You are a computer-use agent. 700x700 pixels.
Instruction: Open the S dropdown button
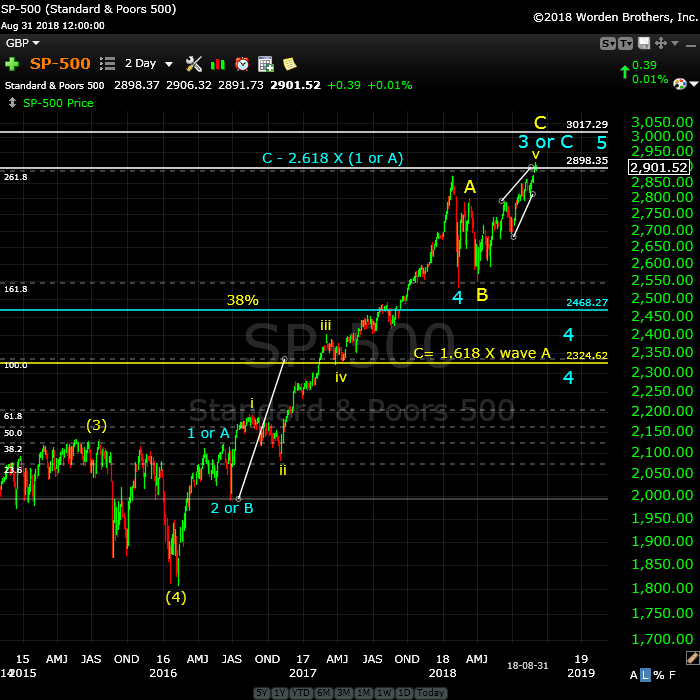click(x=608, y=43)
